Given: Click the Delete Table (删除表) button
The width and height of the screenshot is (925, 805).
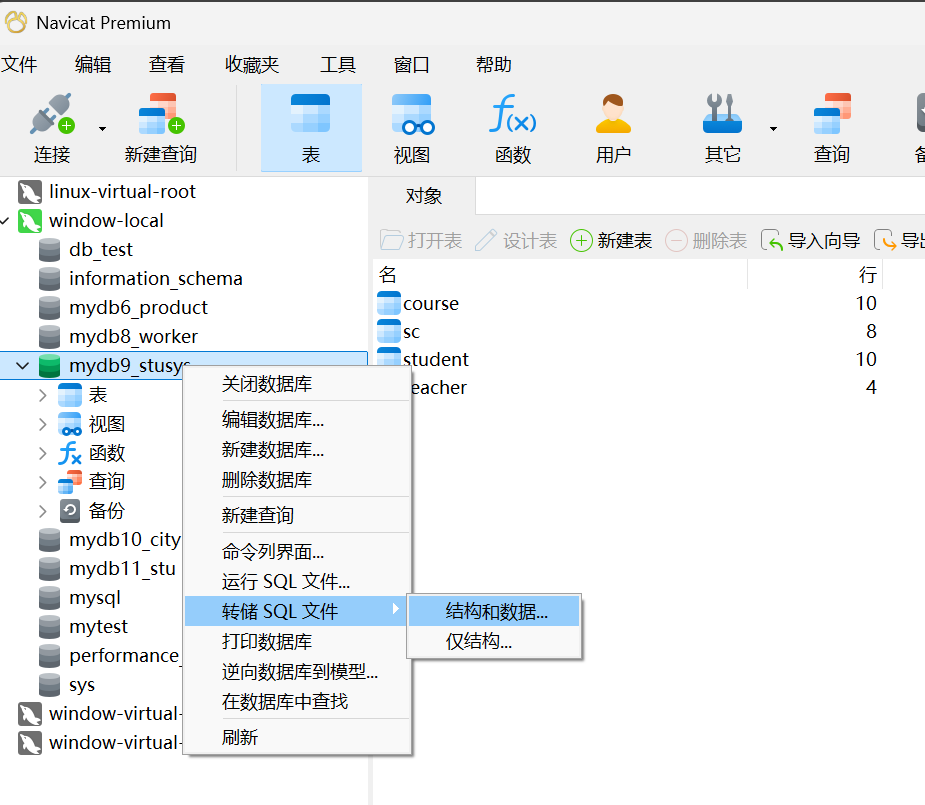Looking at the screenshot, I should 706,241.
